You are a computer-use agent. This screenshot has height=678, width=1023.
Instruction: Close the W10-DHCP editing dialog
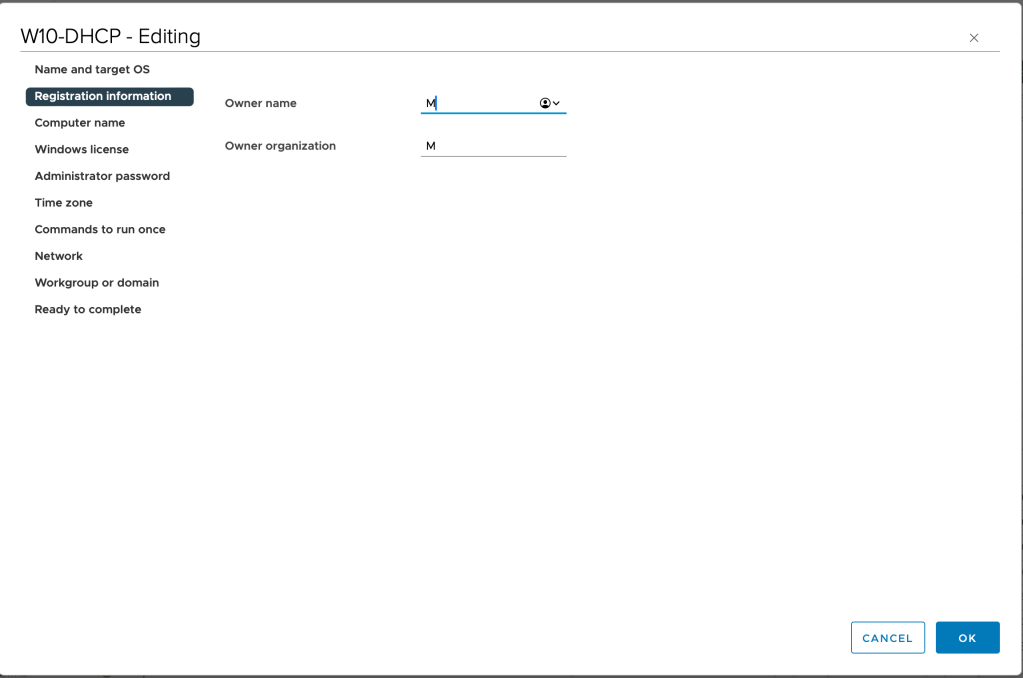pyautogui.click(x=973, y=38)
